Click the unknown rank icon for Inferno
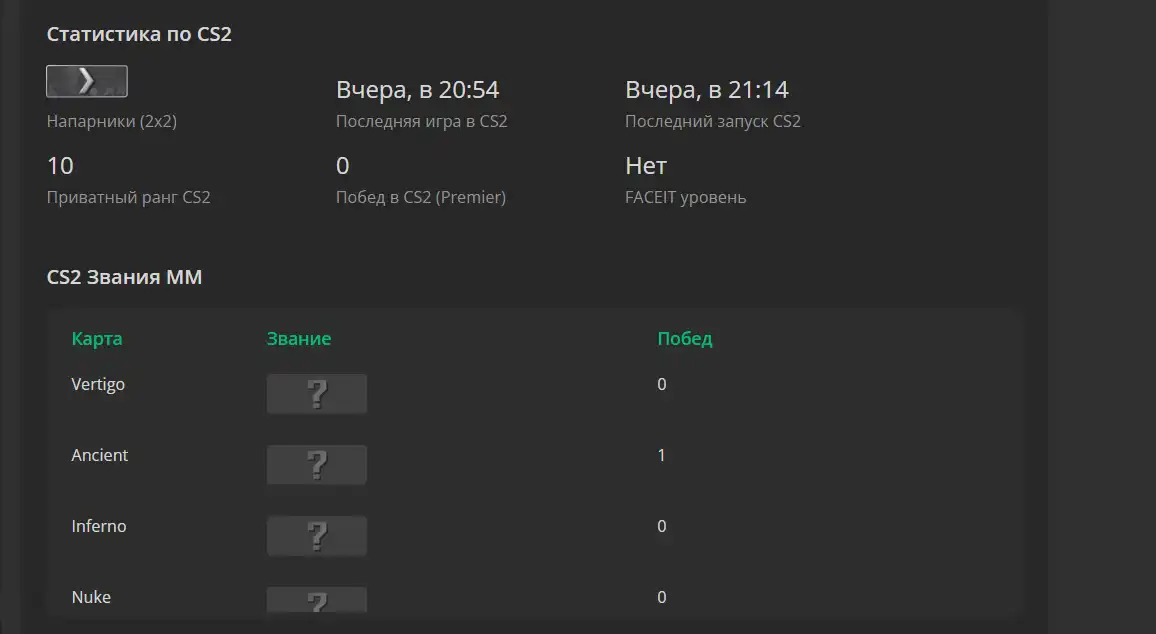Screen dimensions: 1156x634 (316, 535)
